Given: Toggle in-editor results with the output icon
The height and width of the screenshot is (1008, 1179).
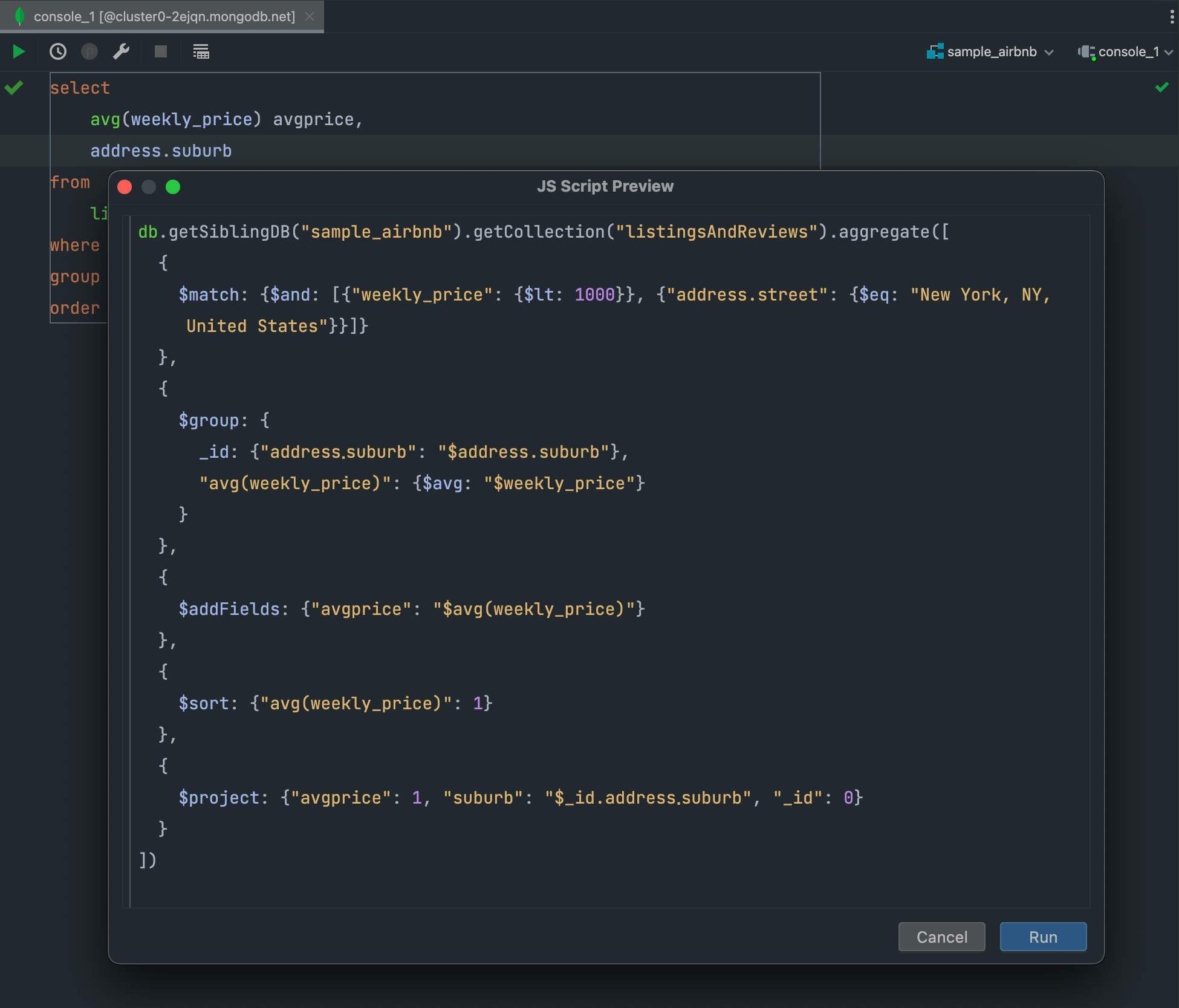Looking at the screenshot, I should pos(201,51).
